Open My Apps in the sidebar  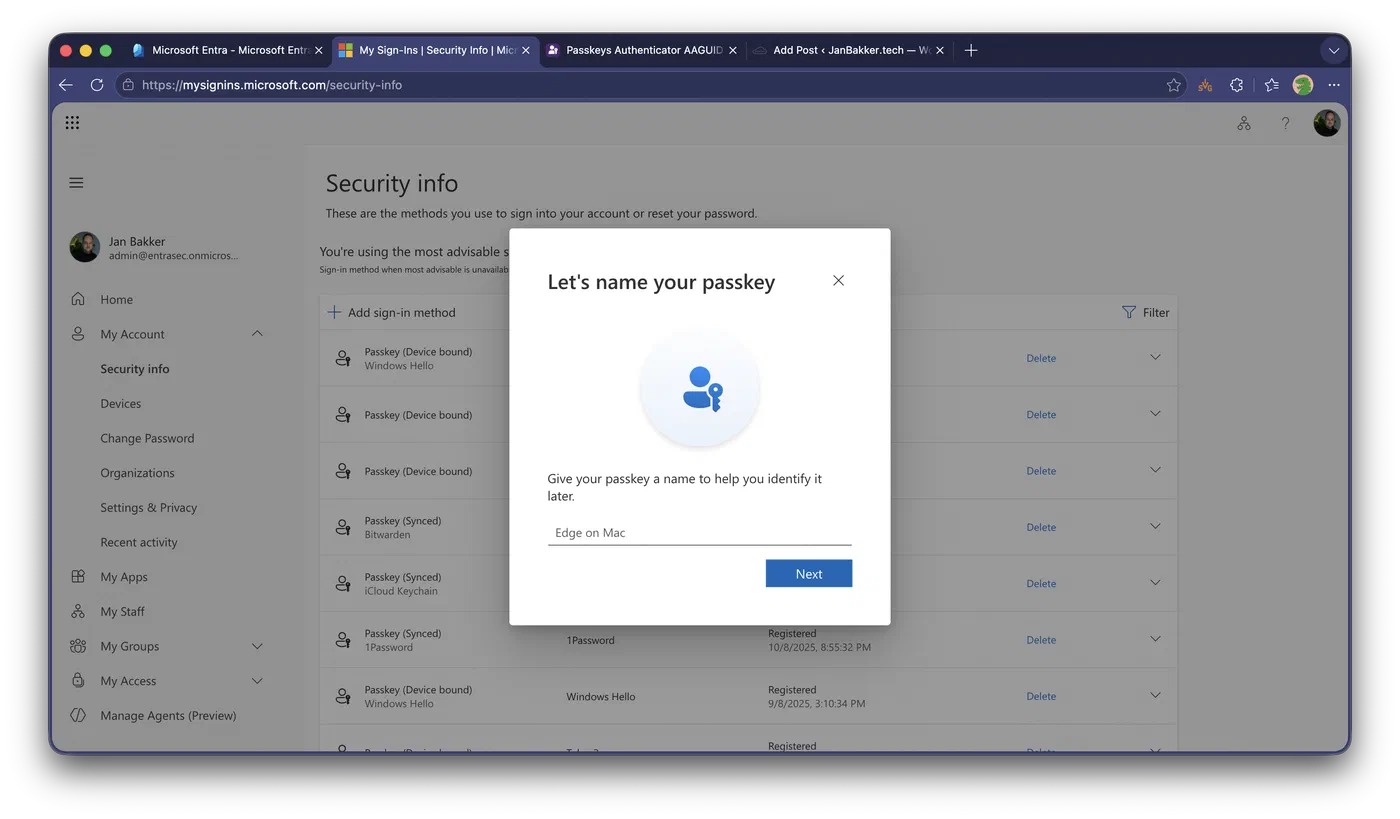pyautogui.click(x=124, y=577)
